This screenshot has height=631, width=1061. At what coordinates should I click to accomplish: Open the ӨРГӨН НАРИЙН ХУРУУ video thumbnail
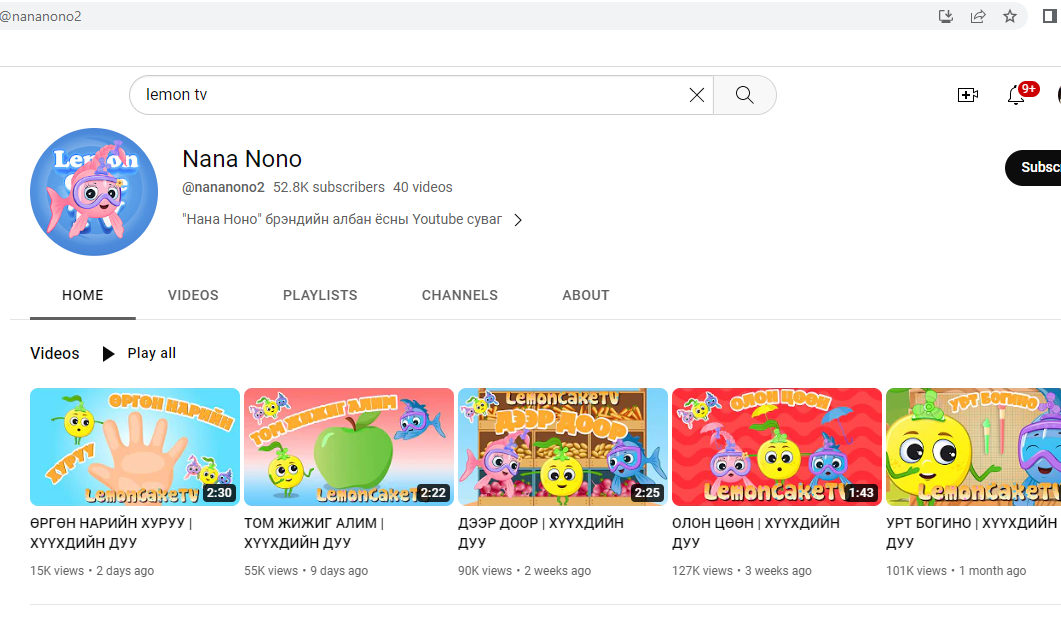coord(135,447)
